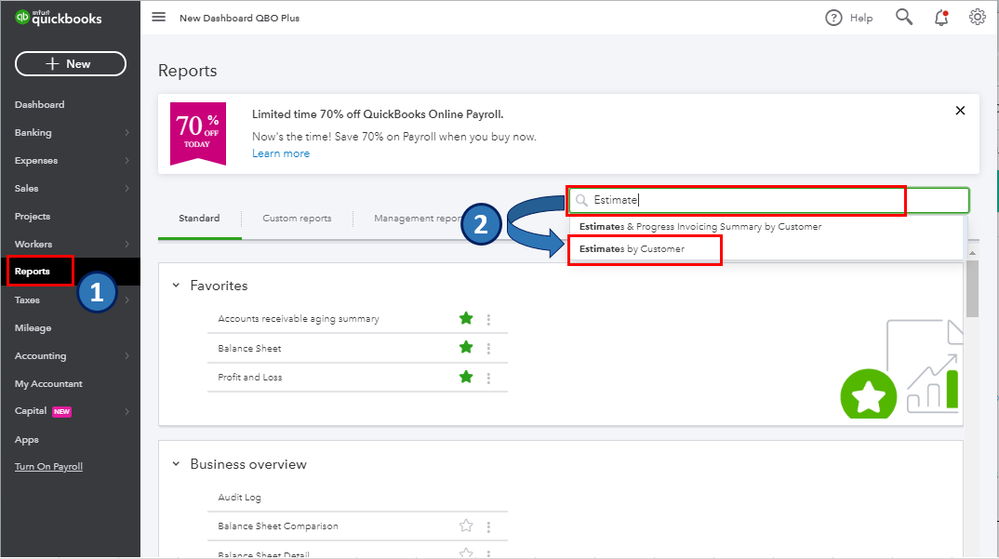Open the settings gear icon
The width and height of the screenshot is (999, 559).
(977, 17)
